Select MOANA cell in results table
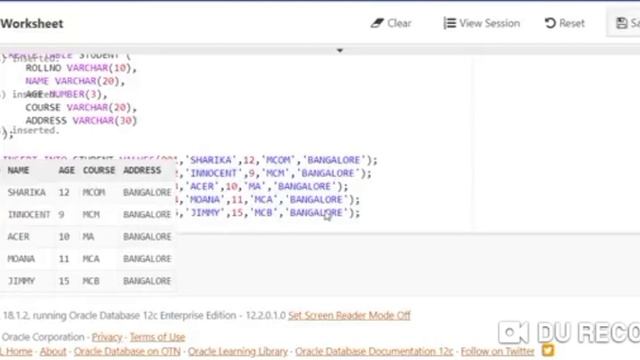640x360 pixels. tap(21, 259)
